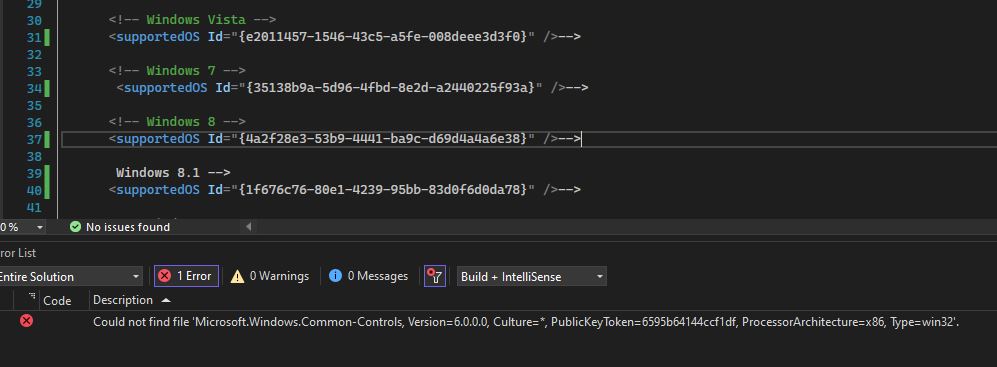Viewport: 997px width, 367px height.
Task: Click the small icon left of the Code column
Action: coord(32,296)
